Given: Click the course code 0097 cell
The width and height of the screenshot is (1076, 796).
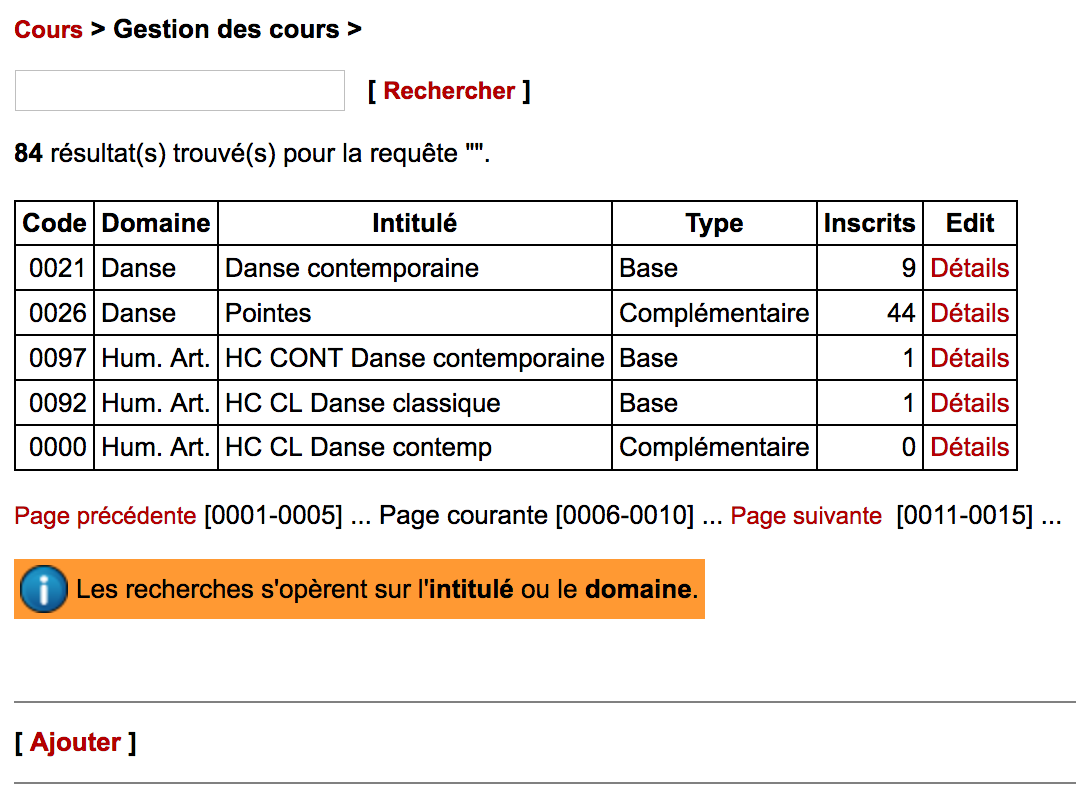Looking at the screenshot, I should coord(57,358).
